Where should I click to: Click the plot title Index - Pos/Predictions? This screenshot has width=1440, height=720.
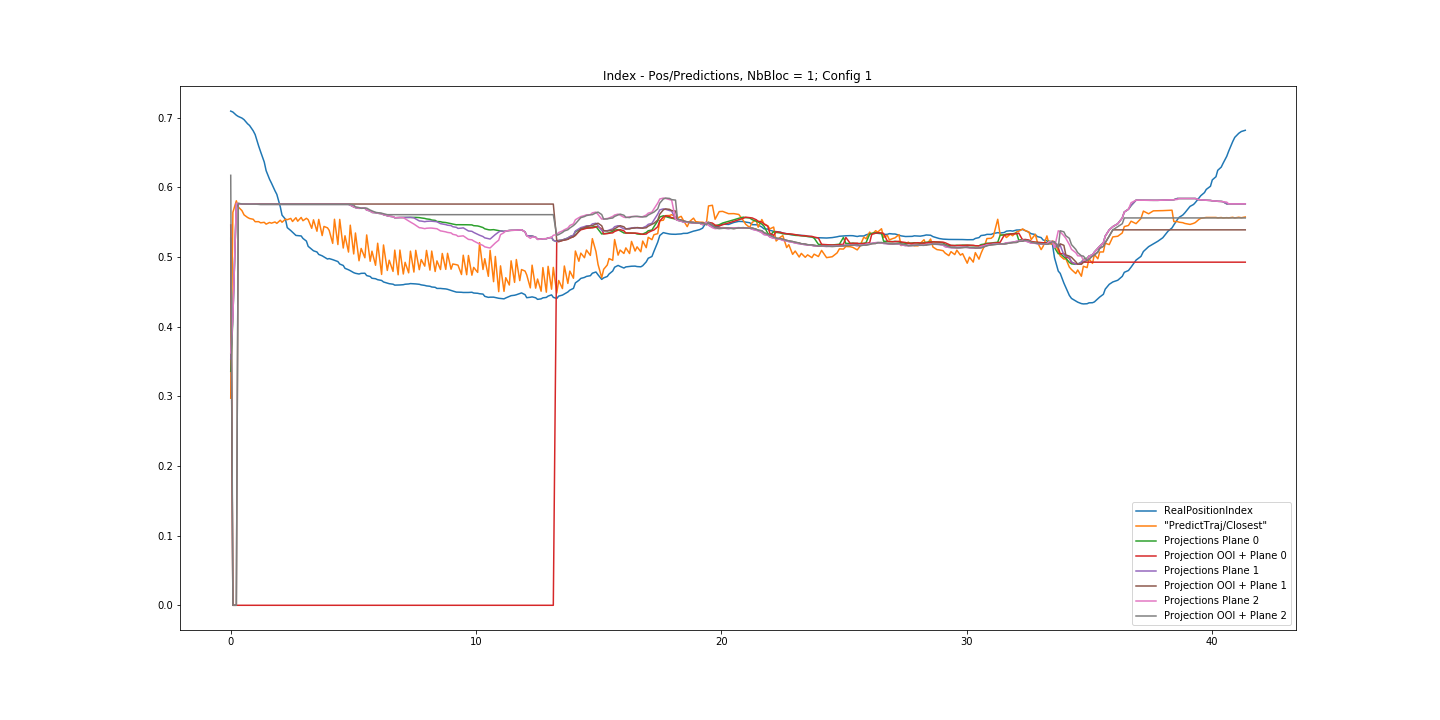pos(737,76)
